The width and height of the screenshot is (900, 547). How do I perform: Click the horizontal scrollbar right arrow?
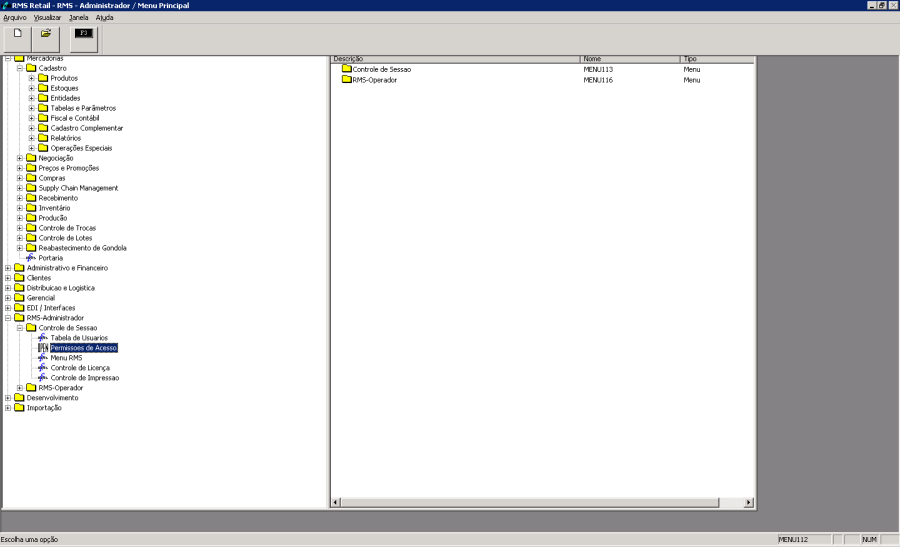pos(748,503)
